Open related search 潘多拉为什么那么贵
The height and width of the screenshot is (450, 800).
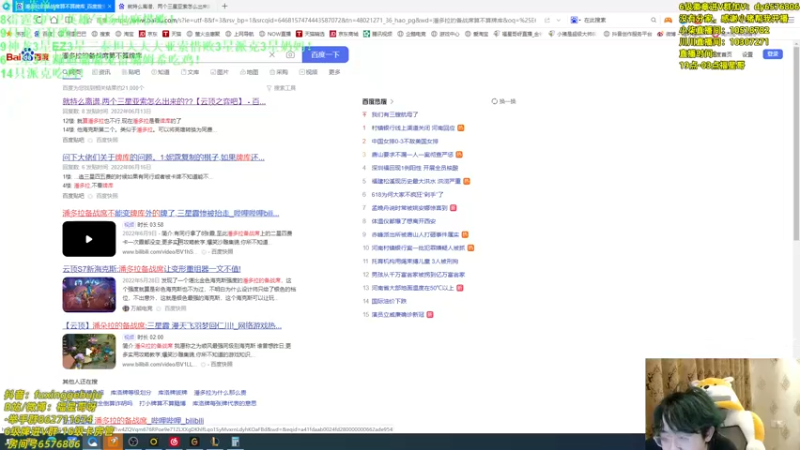pos(220,393)
